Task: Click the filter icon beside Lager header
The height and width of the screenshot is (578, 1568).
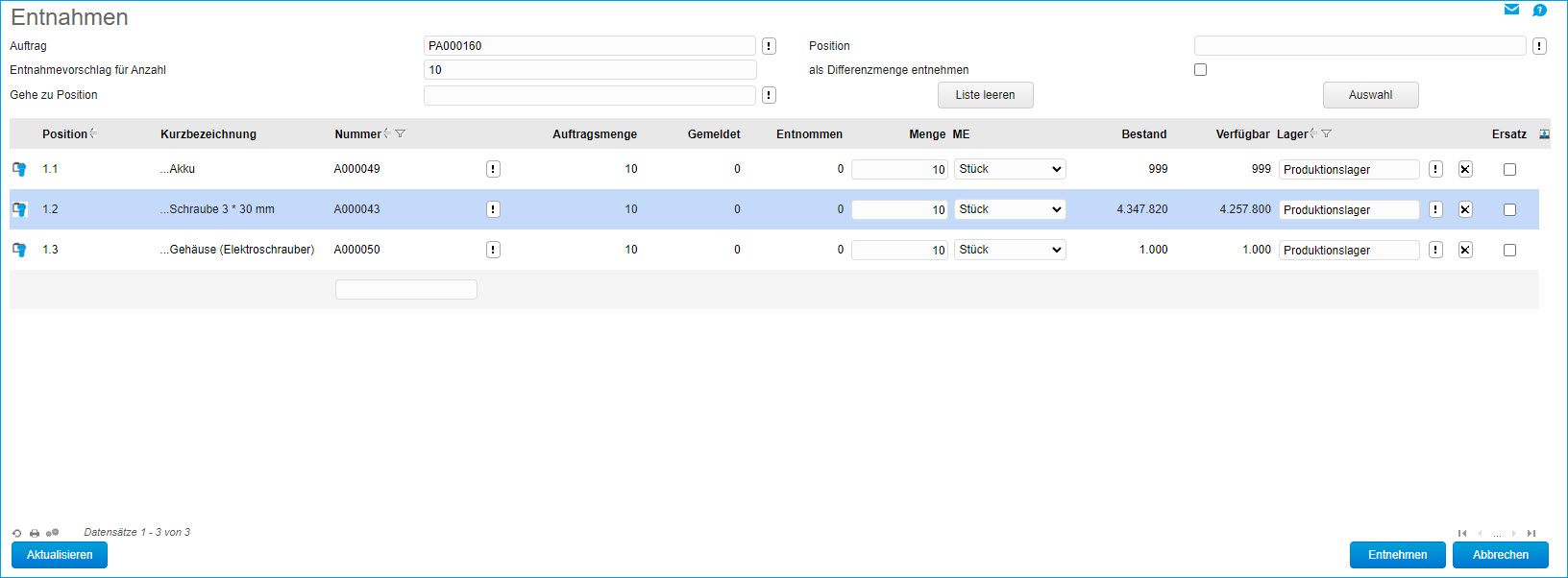Action: (x=1327, y=134)
